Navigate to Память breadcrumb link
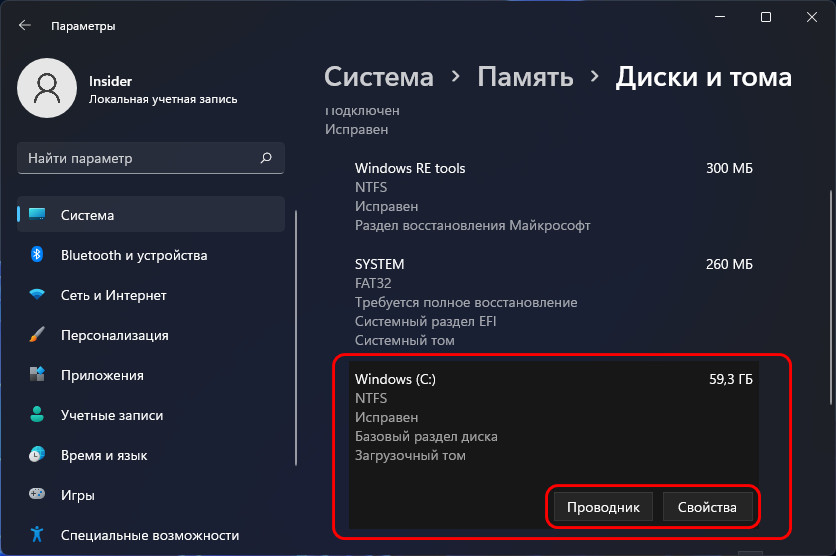 coord(525,77)
